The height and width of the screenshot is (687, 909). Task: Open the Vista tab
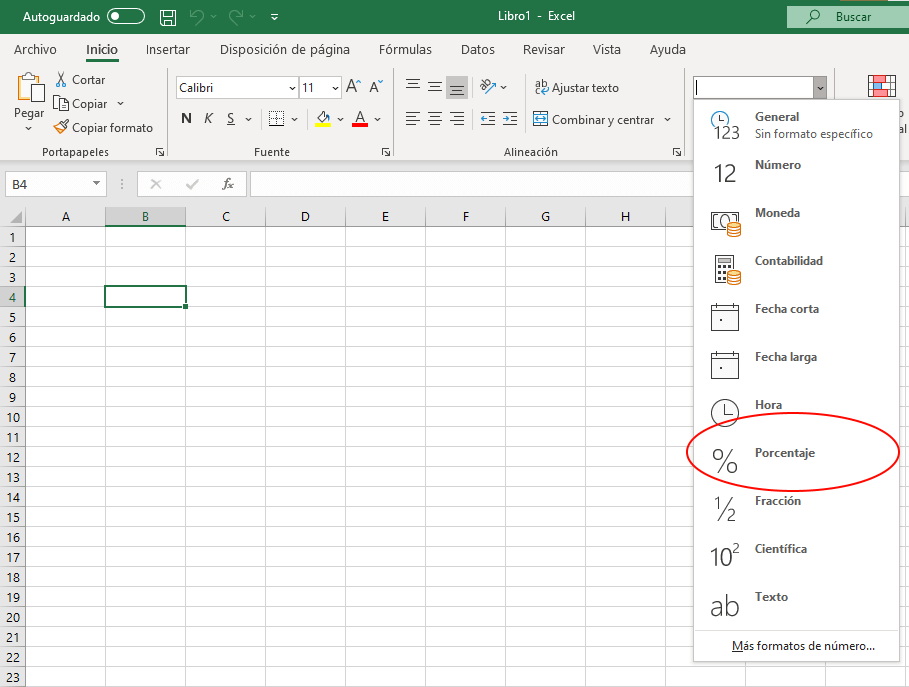click(606, 50)
